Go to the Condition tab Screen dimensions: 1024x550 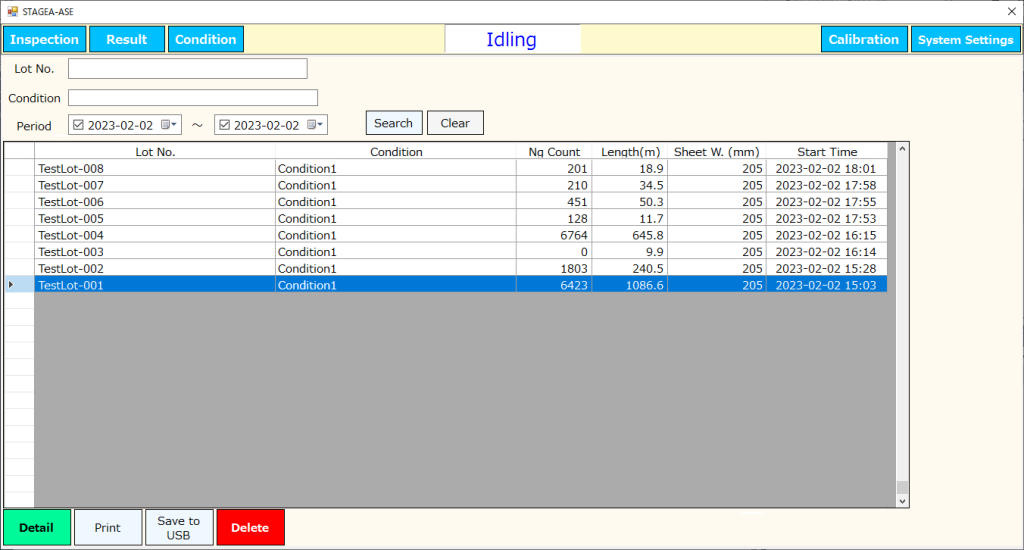tap(205, 39)
